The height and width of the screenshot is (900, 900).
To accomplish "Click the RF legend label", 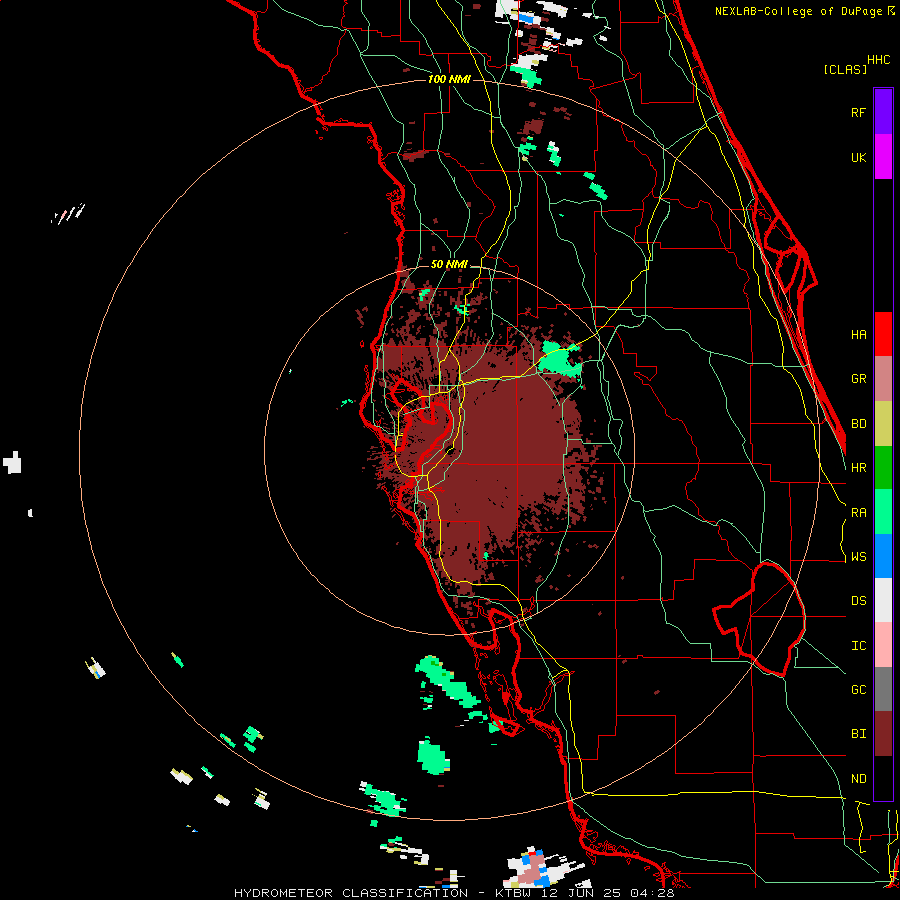I will 858,112.
